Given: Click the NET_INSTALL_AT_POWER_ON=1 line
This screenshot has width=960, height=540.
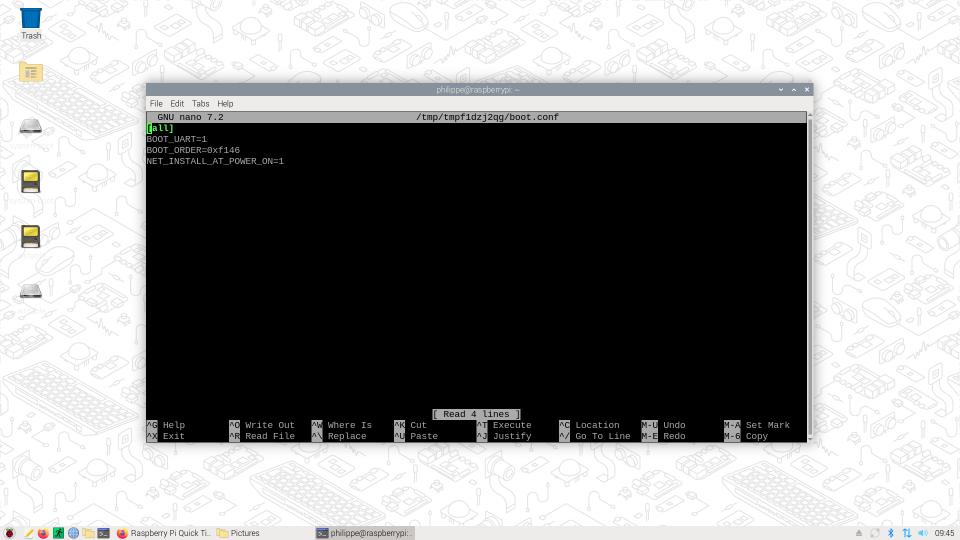Looking at the screenshot, I should tap(215, 161).
